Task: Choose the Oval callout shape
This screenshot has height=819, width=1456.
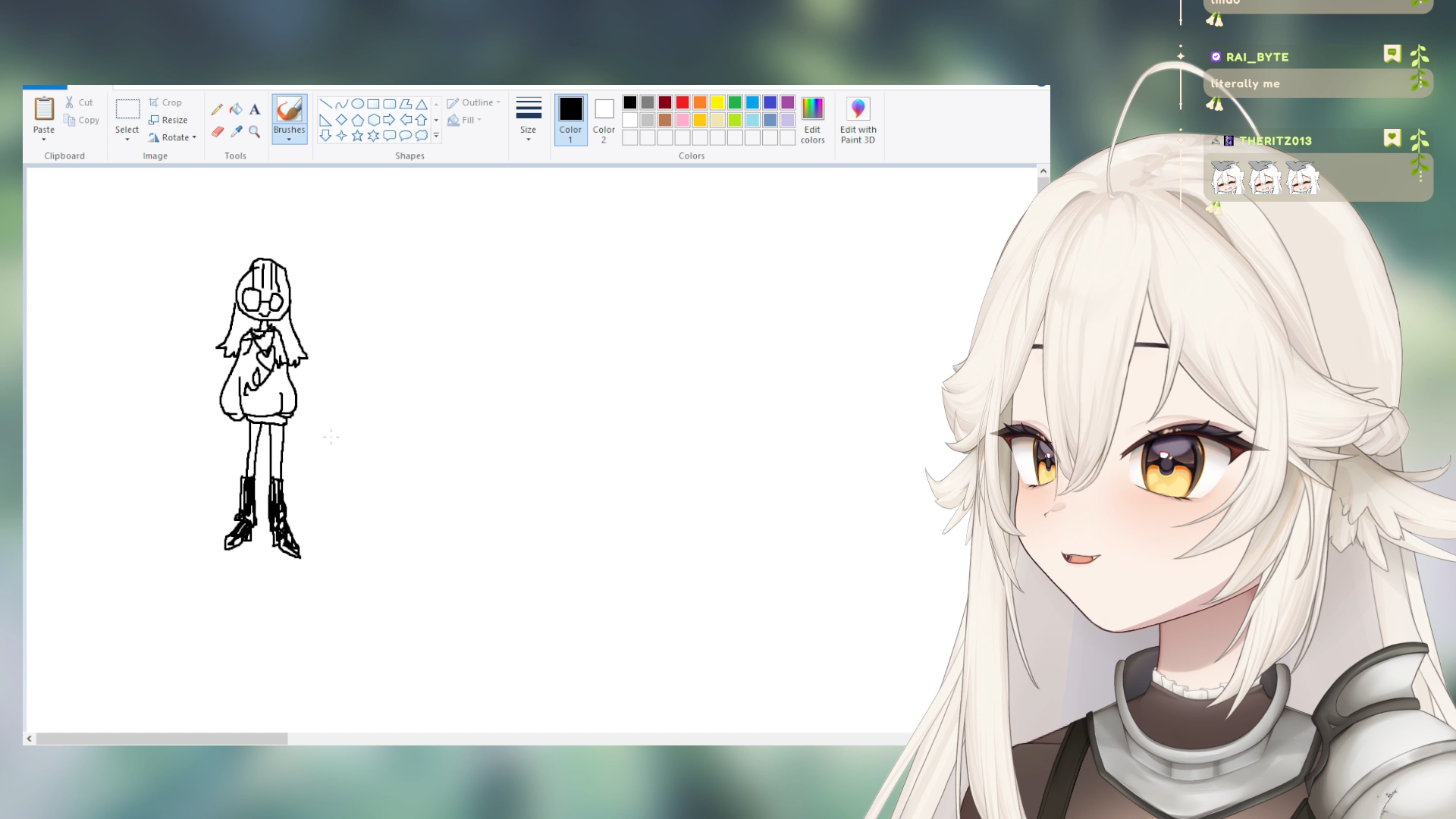Action: (405, 136)
